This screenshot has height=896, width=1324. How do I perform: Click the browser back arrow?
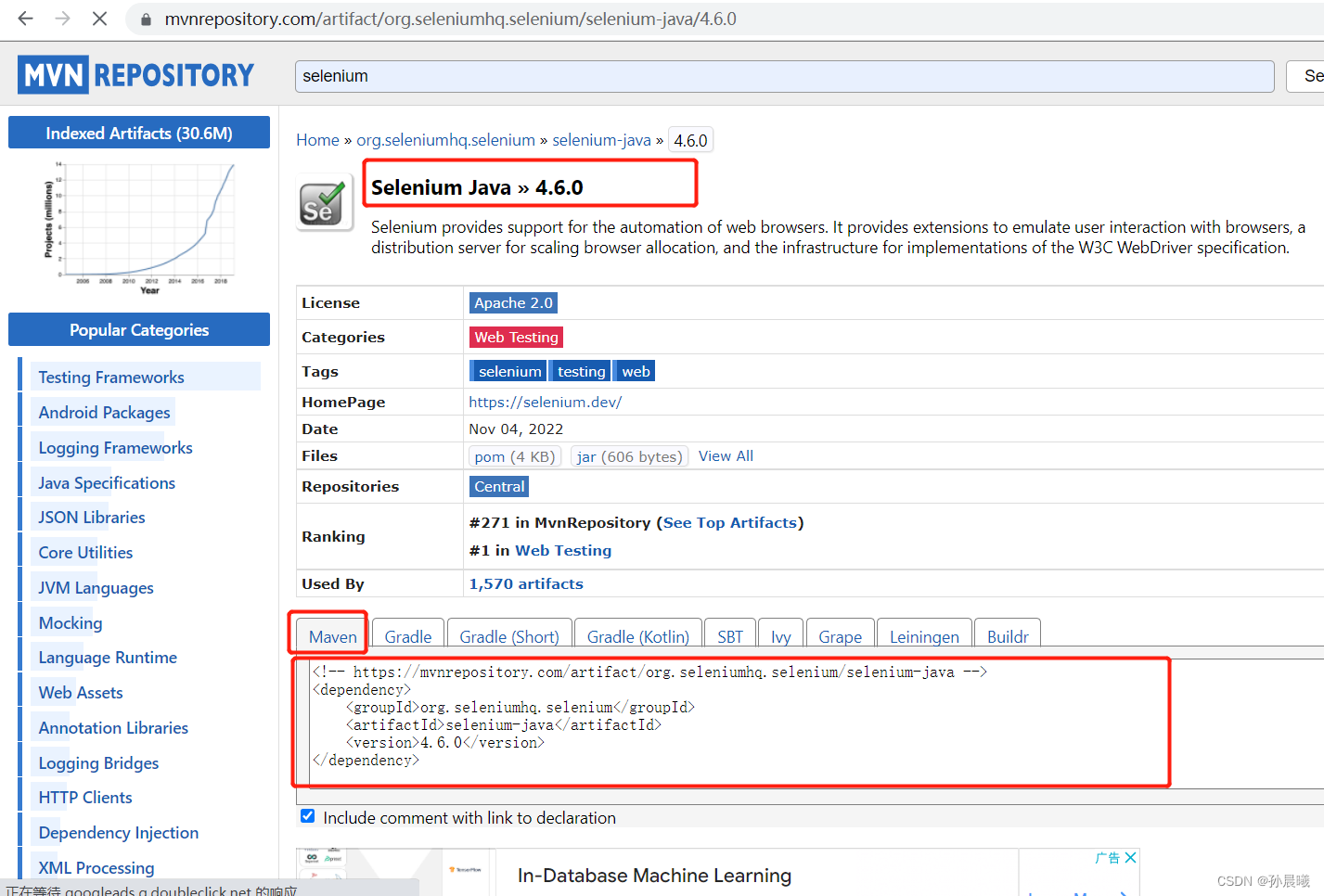click(x=25, y=19)
